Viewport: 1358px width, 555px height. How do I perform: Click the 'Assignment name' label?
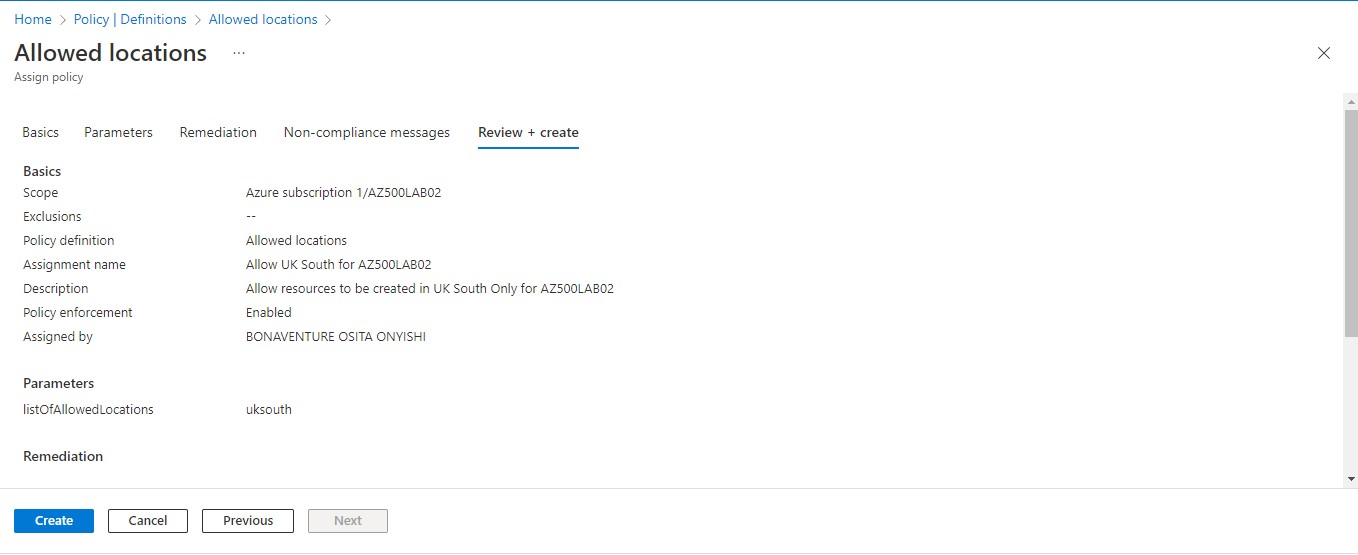click(x=74, y=265)
